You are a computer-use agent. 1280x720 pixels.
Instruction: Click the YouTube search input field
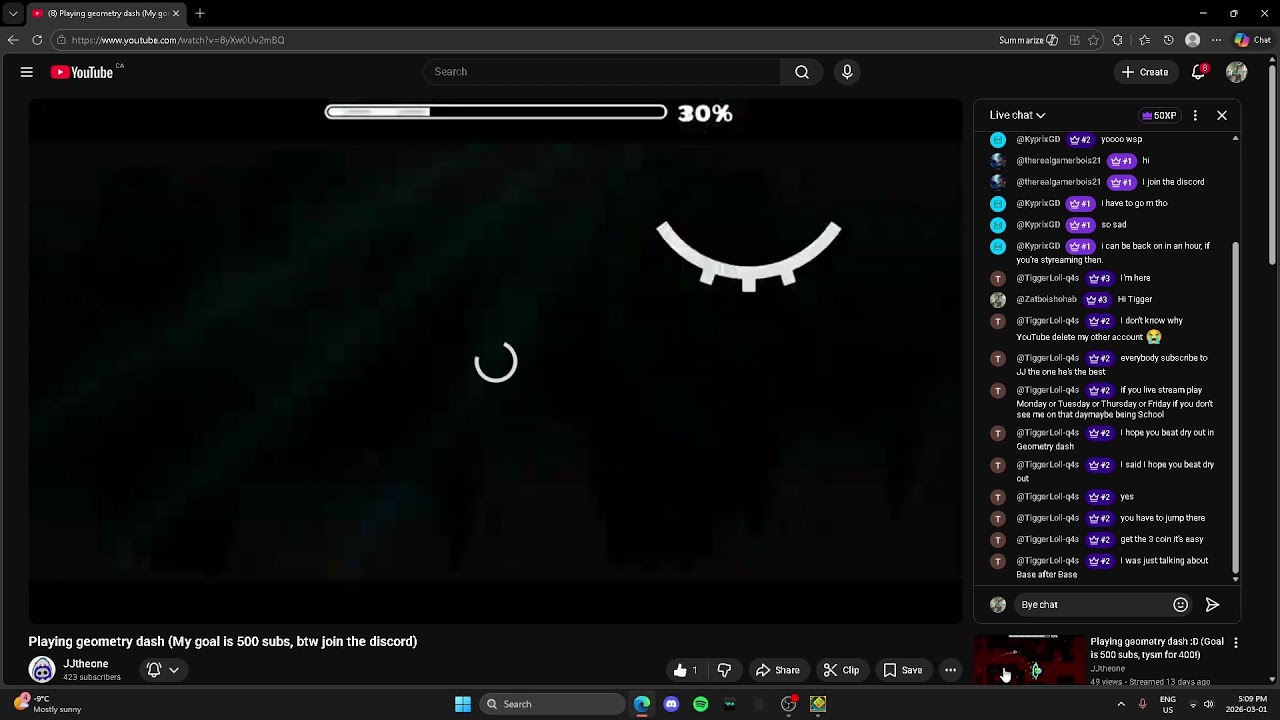(602, 72)
